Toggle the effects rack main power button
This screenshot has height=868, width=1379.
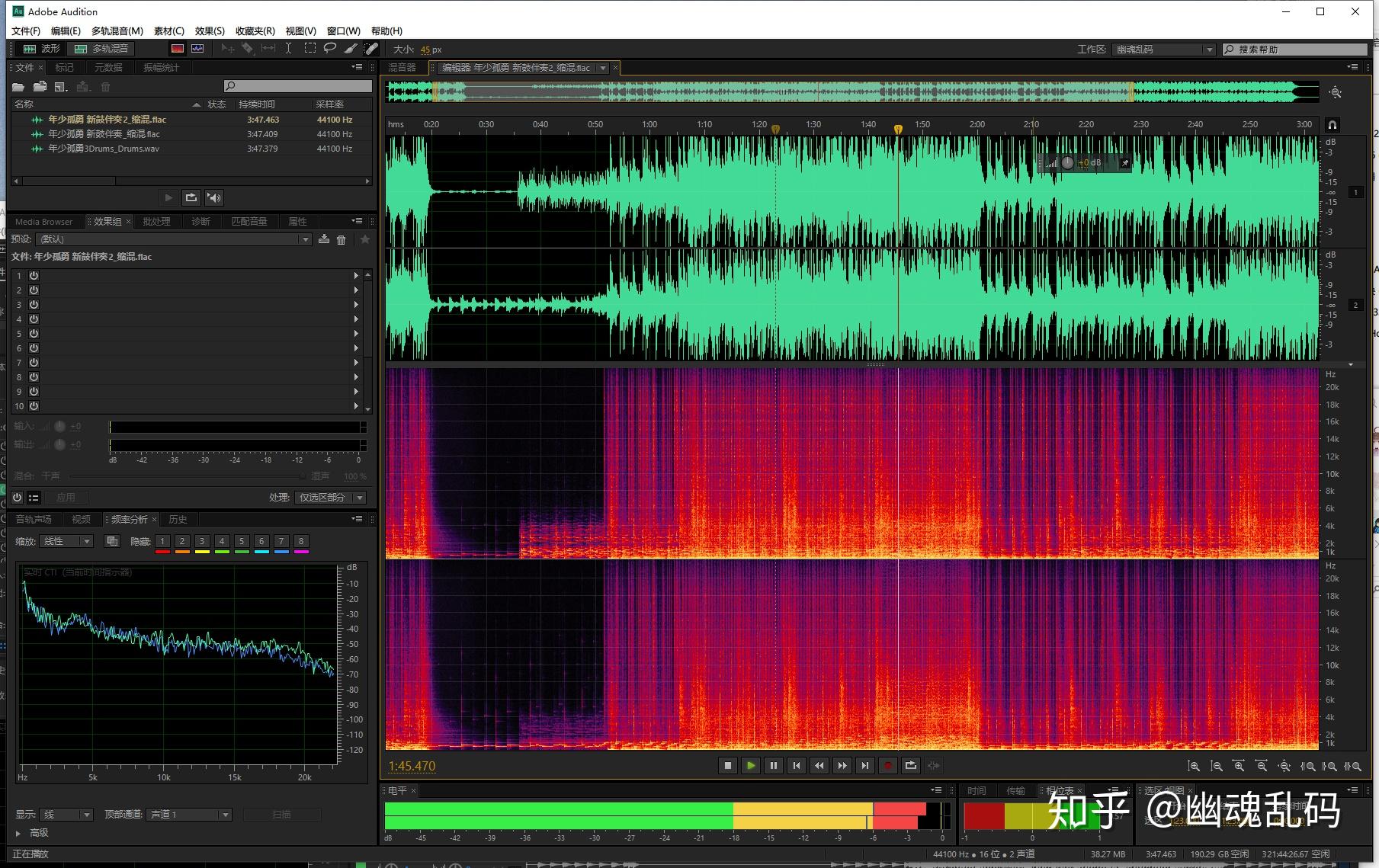click(17, 498)
